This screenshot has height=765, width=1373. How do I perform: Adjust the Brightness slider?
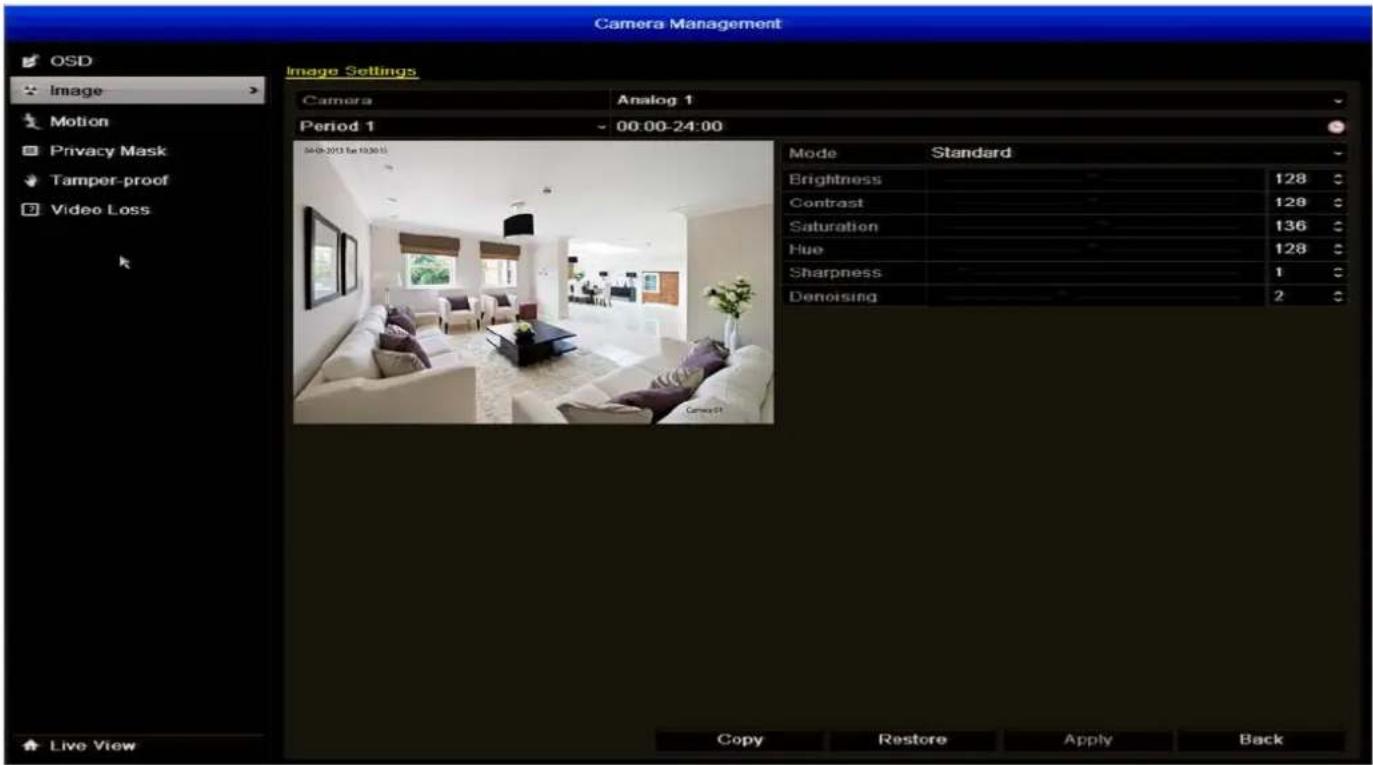tap(1095, 178)
